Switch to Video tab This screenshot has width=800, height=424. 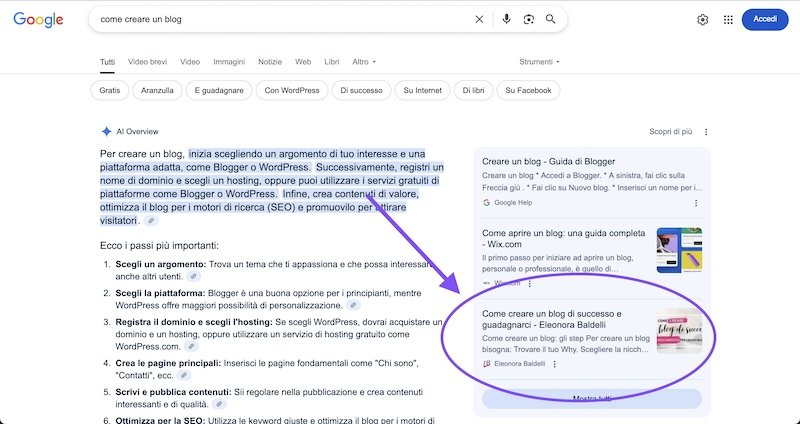(190, 62)
